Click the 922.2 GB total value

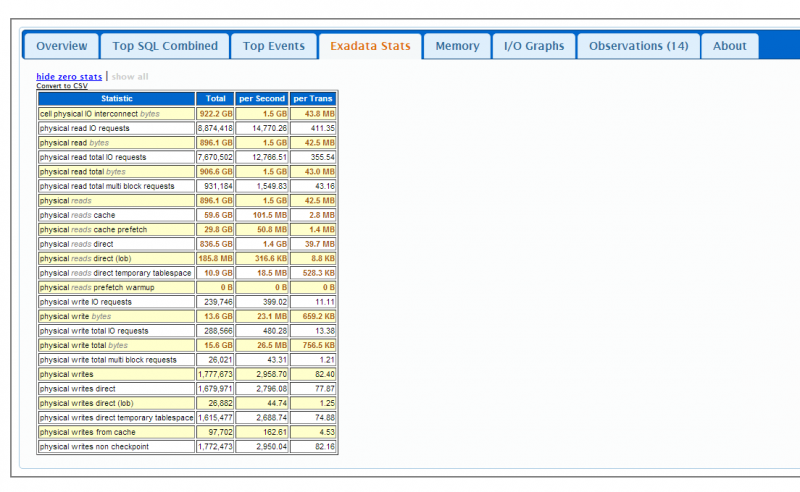pyautogui.click(x=216, y=114)
